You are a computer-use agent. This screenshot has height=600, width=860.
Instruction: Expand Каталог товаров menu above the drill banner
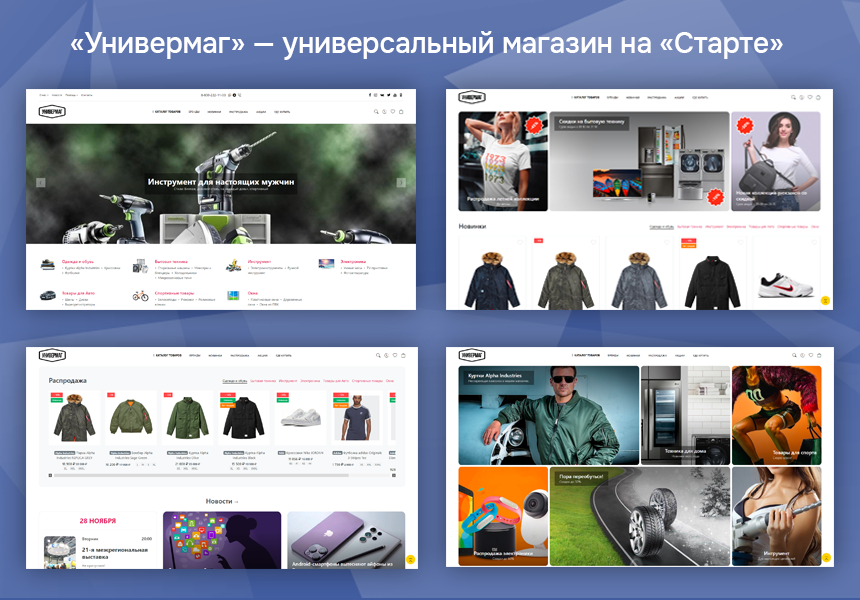tap(166, 112)
